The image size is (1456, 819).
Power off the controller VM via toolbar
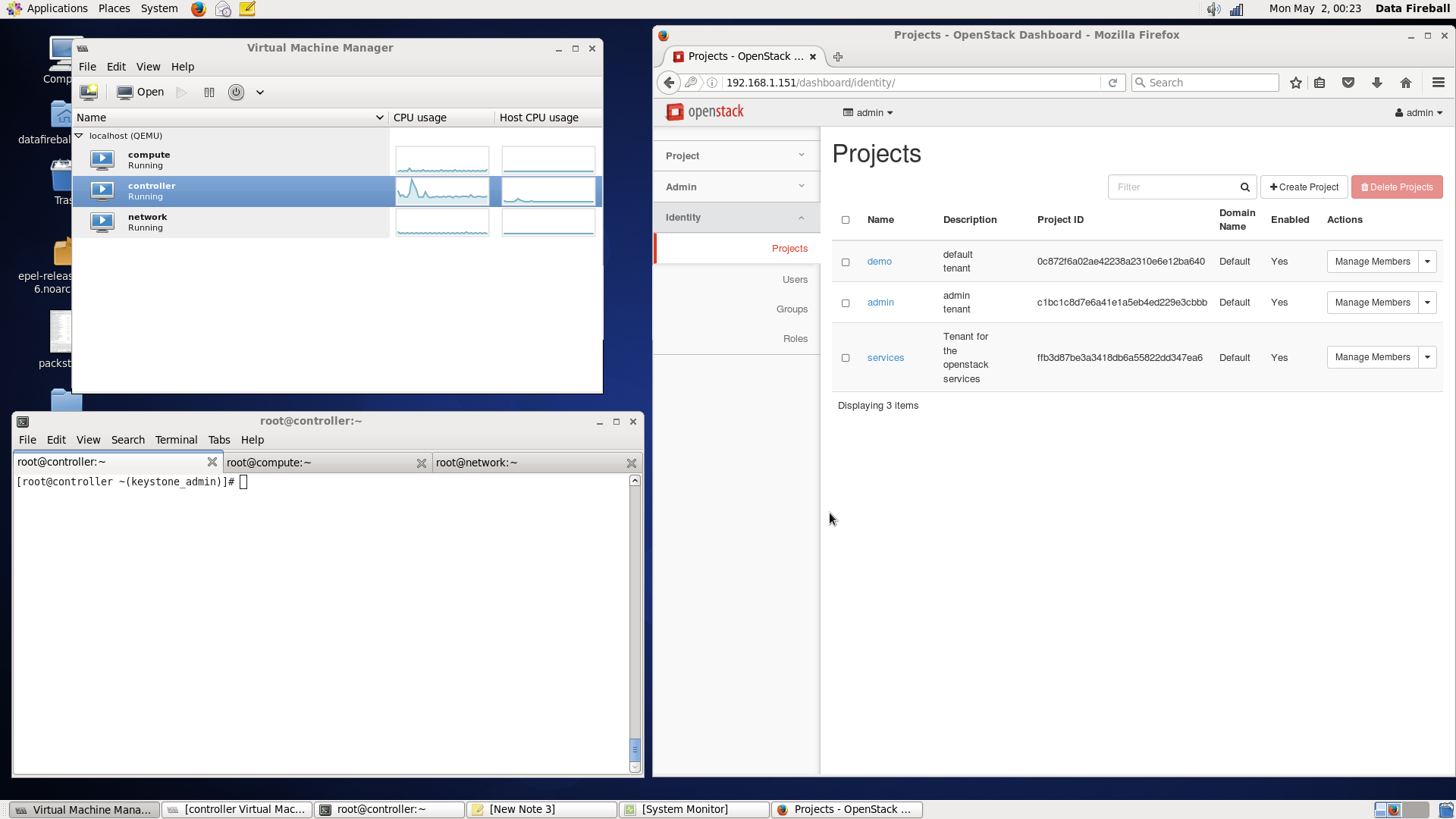click(236, 92)
